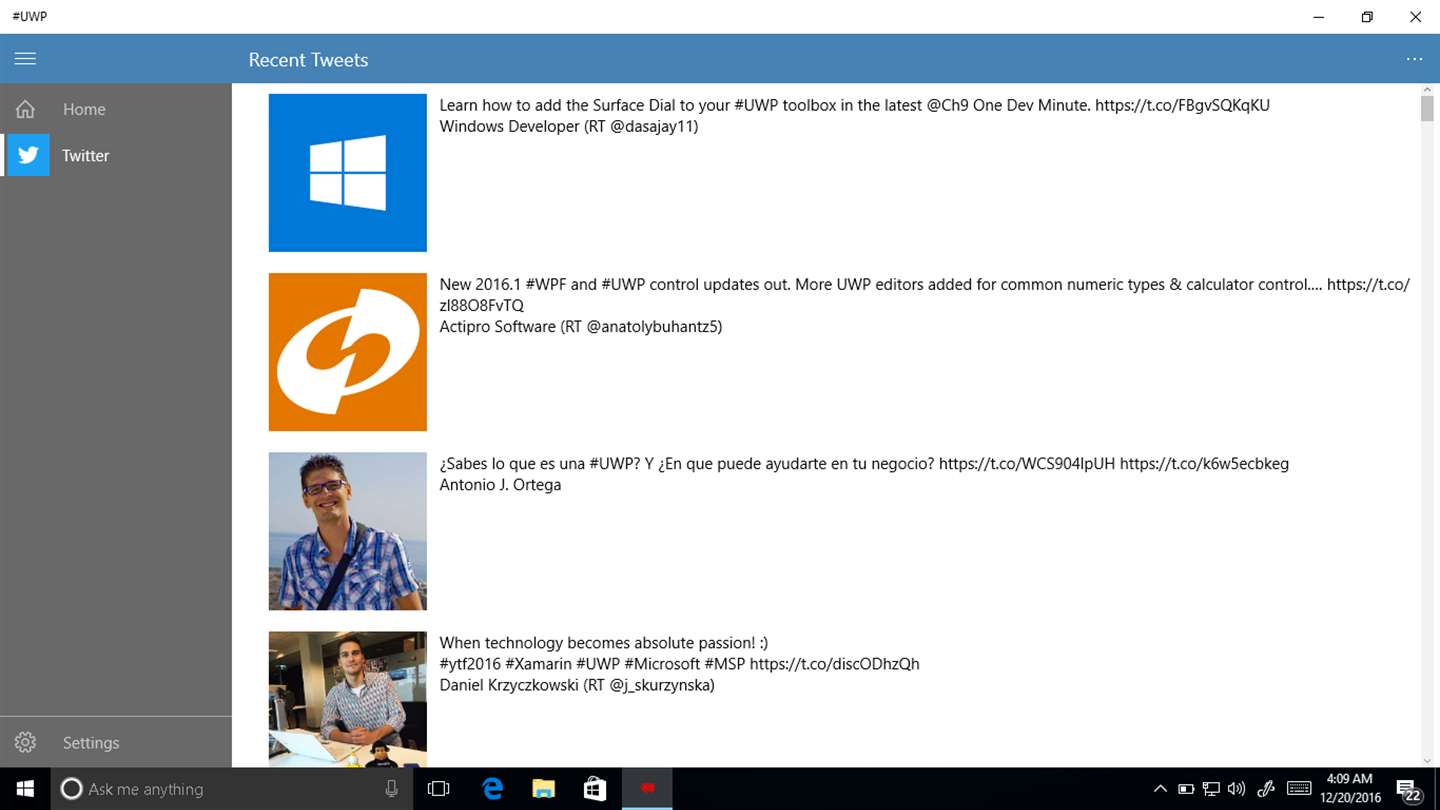Click the scrollbar up arrow in tweet list
Viewport: 1440px width, 810px height.
(x=1427, y=90)
